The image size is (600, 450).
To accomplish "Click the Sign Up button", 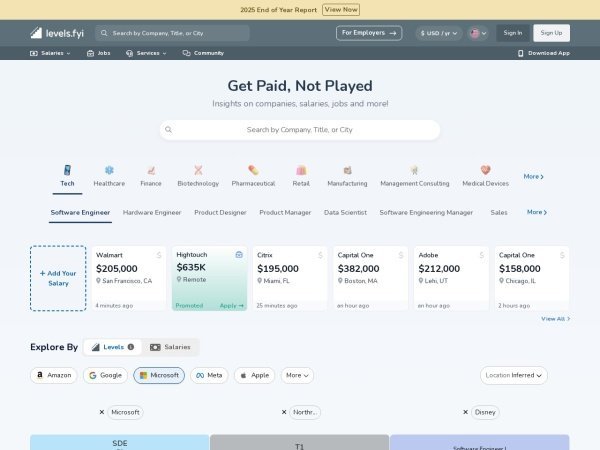I will (551, 33).
